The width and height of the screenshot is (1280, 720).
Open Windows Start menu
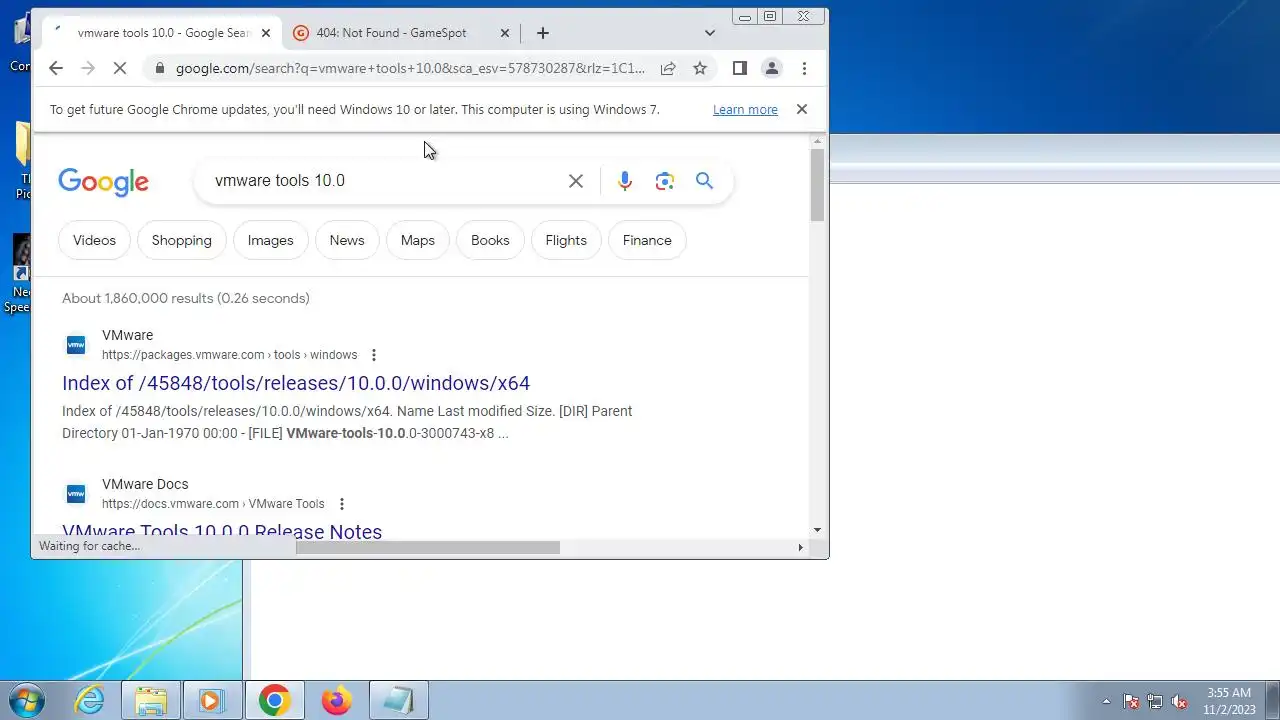tap(27, 700)
